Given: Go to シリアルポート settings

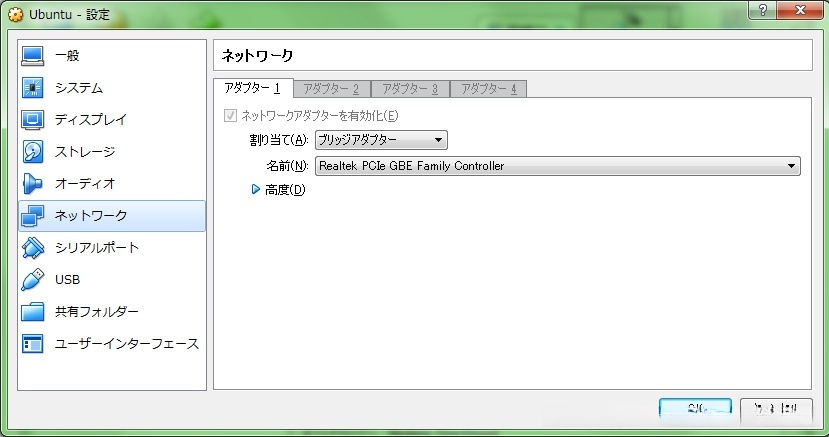Looking at the screenshot, I should [112, 248].
